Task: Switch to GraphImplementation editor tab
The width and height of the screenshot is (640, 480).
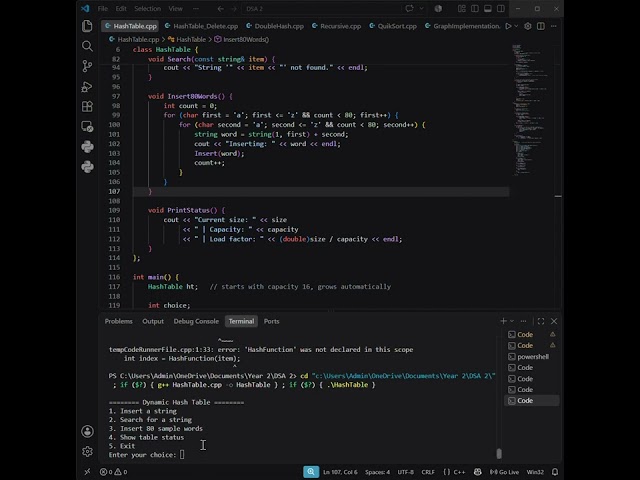Action: (x=462, y=26)
